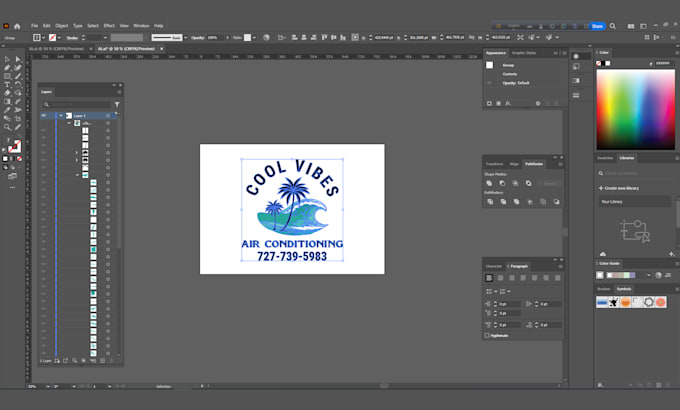Select the Artboard tool
Image resolution: width=680 pixels, height=410 pixels.
pos(18,118)
